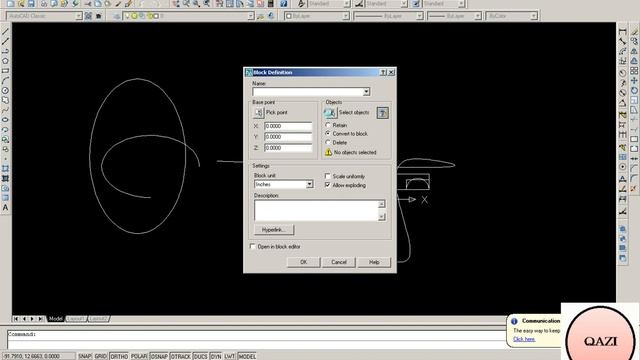Click the Save icon in top toolbar
Viewport: 640px width, 360px height.
click(x=31, y=4)
